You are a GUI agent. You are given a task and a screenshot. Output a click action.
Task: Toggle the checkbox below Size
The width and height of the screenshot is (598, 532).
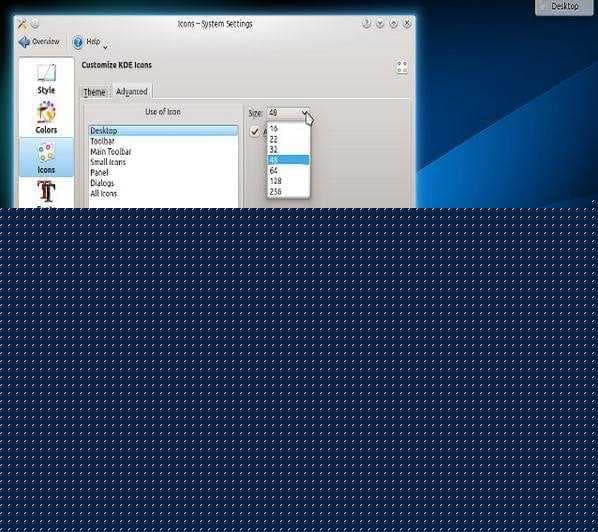[x=254, y=132]
